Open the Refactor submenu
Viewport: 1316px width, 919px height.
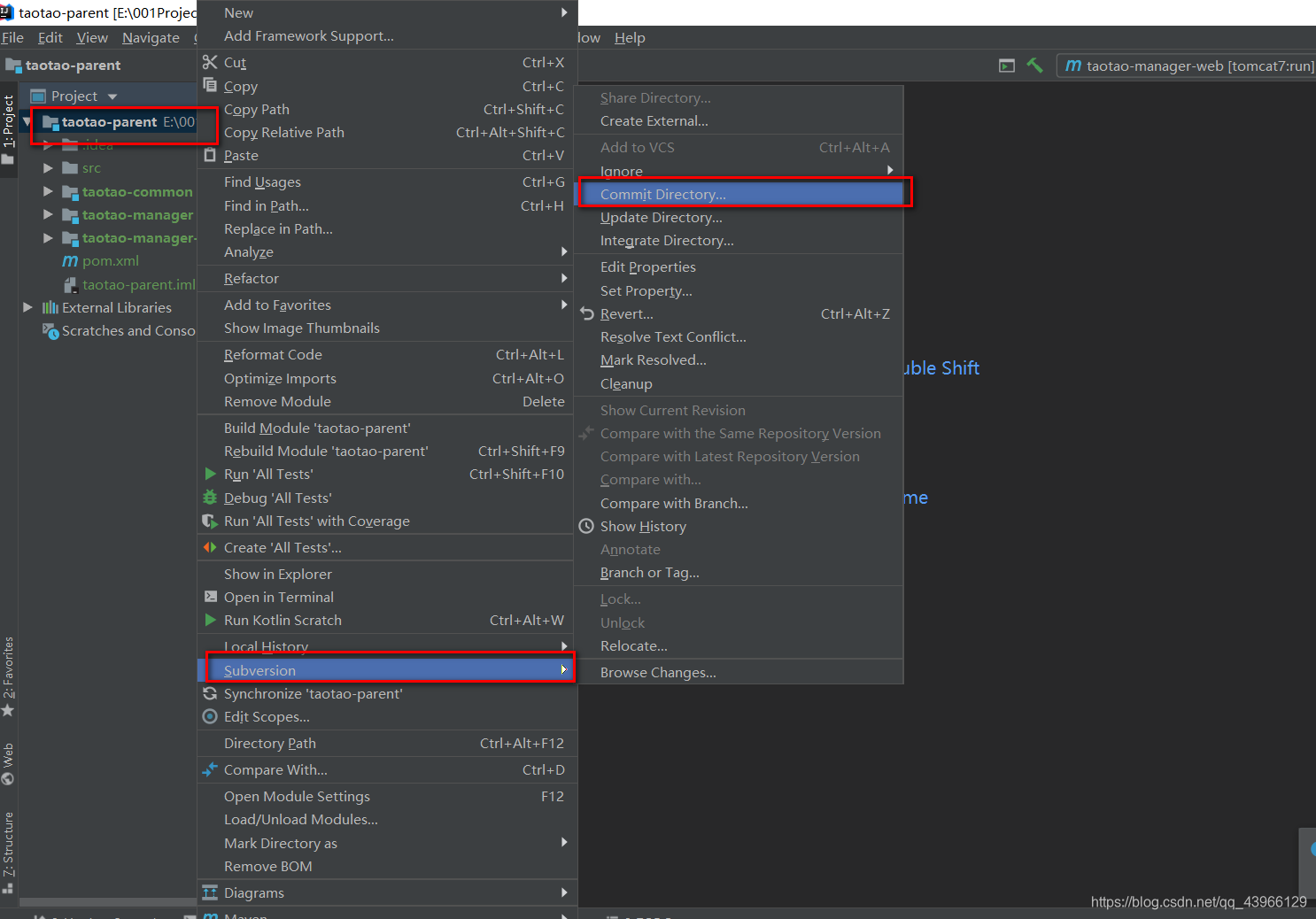coord(386,278)
